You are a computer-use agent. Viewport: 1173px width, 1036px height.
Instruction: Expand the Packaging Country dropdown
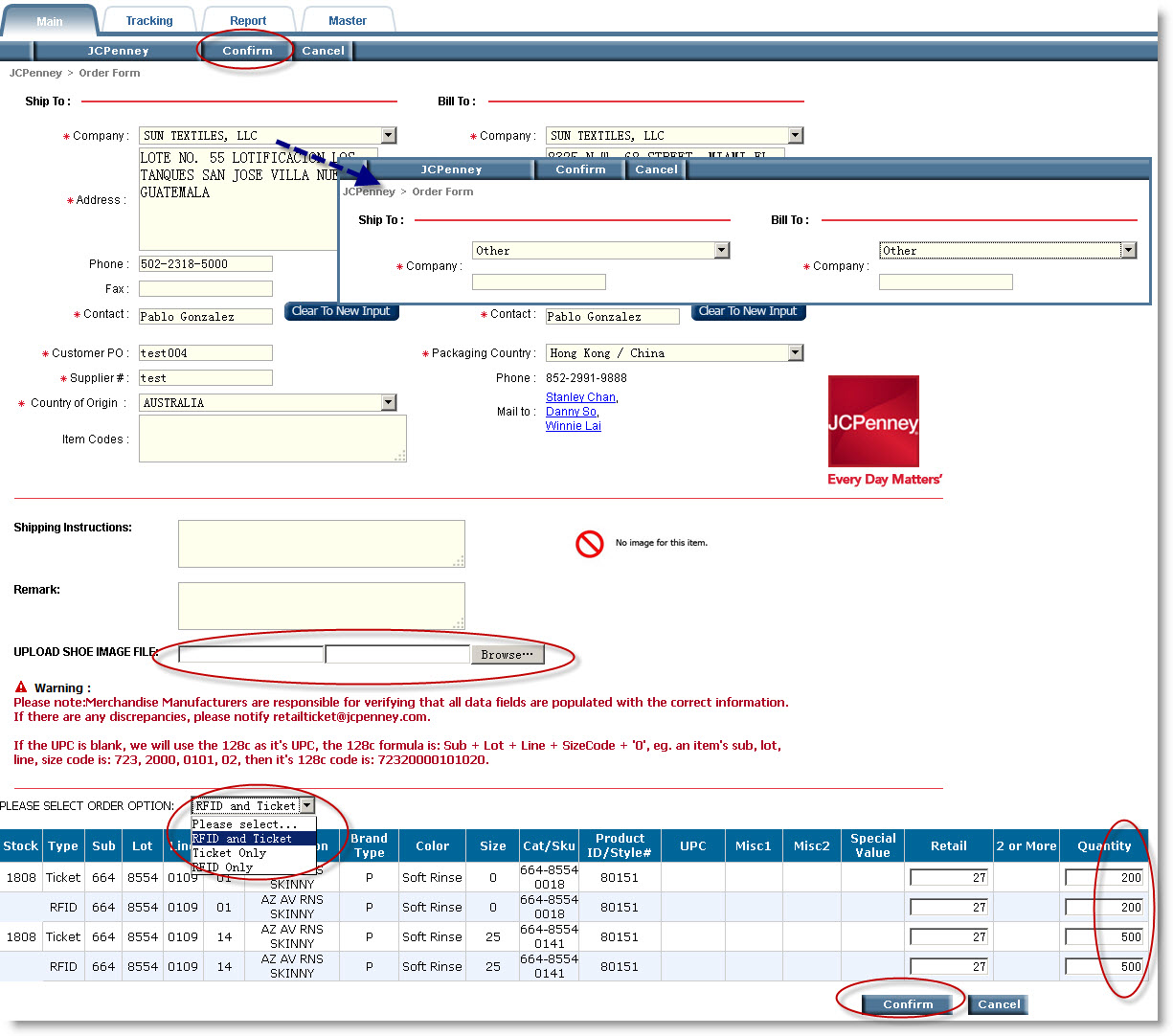tap(675, 353)
